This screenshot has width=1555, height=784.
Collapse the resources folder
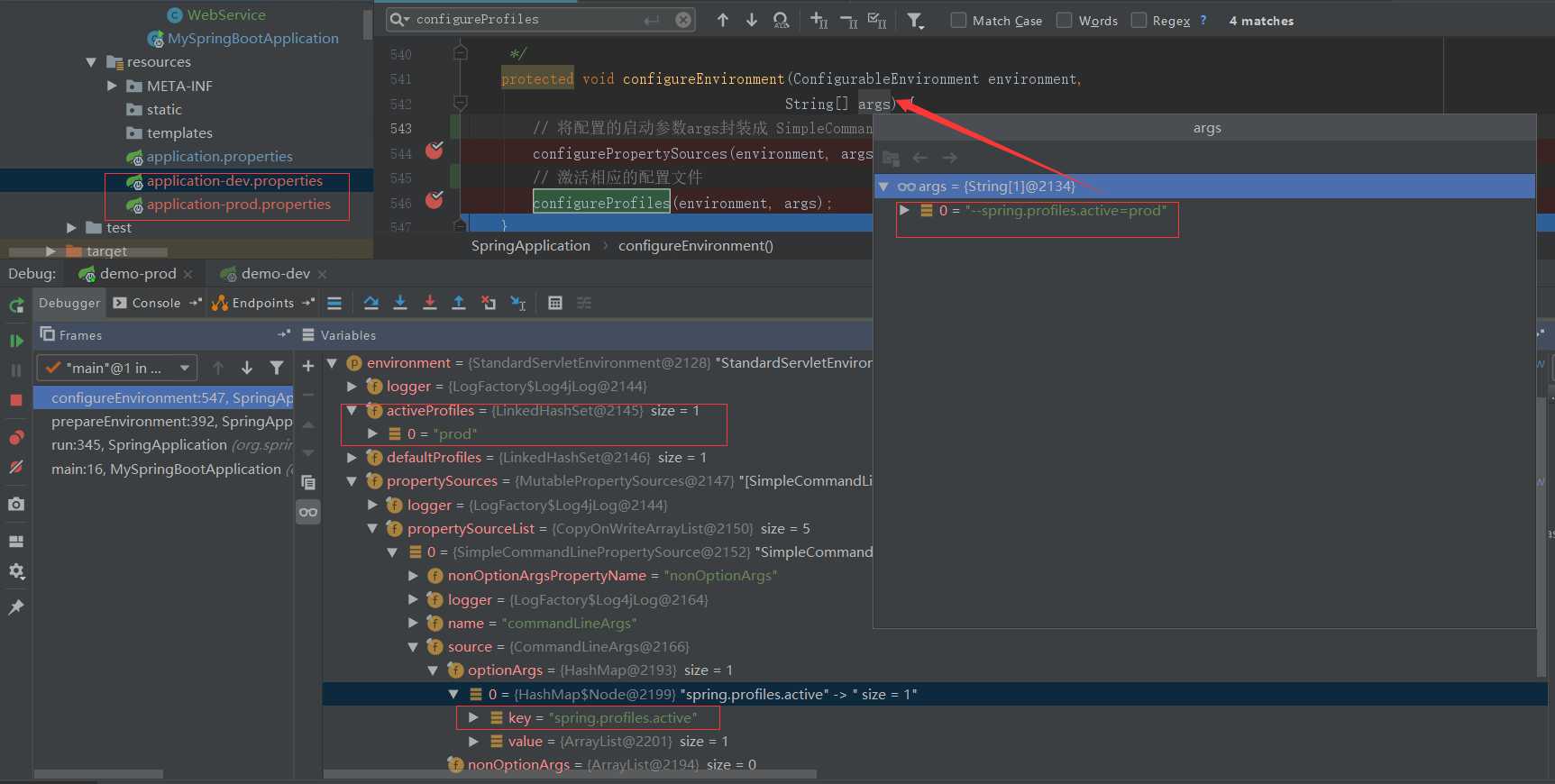coord(91,62)
